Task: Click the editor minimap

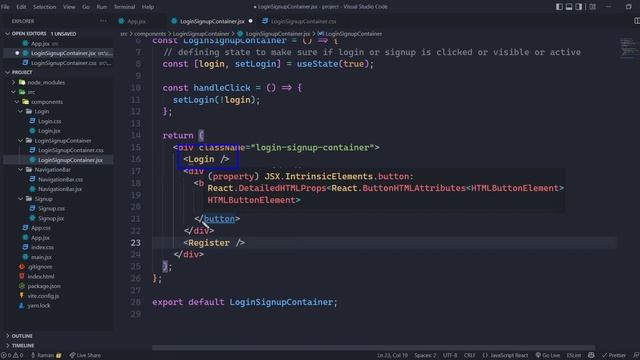Action: [x=627, y=48]
